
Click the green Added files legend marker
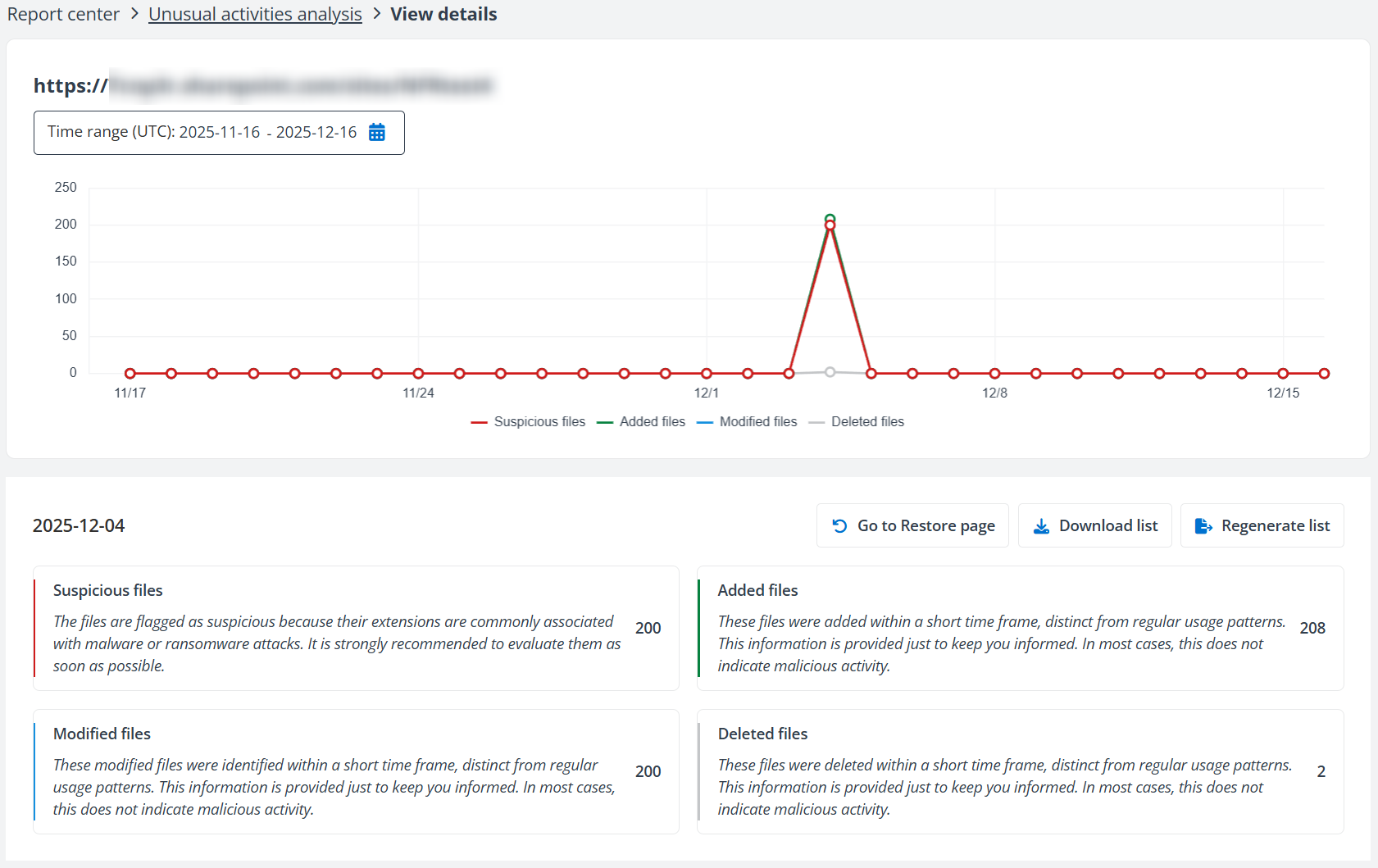(x=608, y=421)
